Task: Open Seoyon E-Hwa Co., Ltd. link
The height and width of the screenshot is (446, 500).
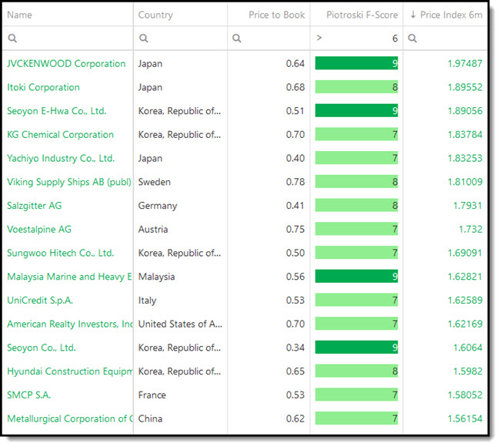Action: (x=57, y=111)
